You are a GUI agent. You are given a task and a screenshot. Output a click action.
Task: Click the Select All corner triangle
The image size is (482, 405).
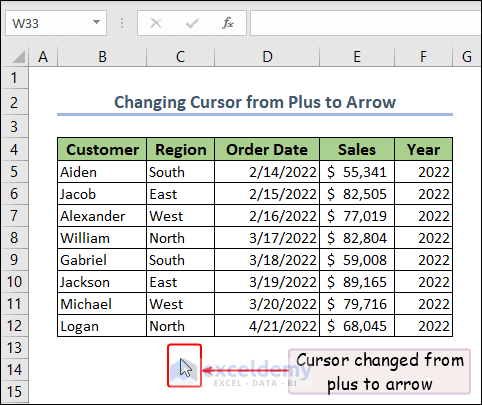coord(19,57)
